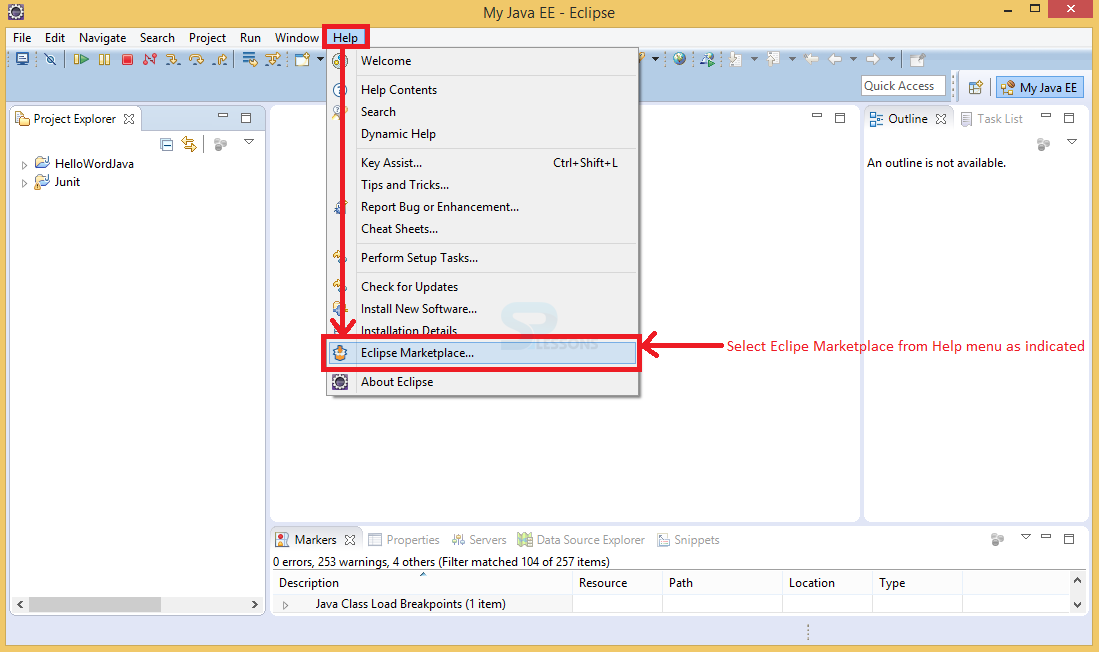
Task: Open the Project Explorer view menu triangle
Action: click(249, 142)
